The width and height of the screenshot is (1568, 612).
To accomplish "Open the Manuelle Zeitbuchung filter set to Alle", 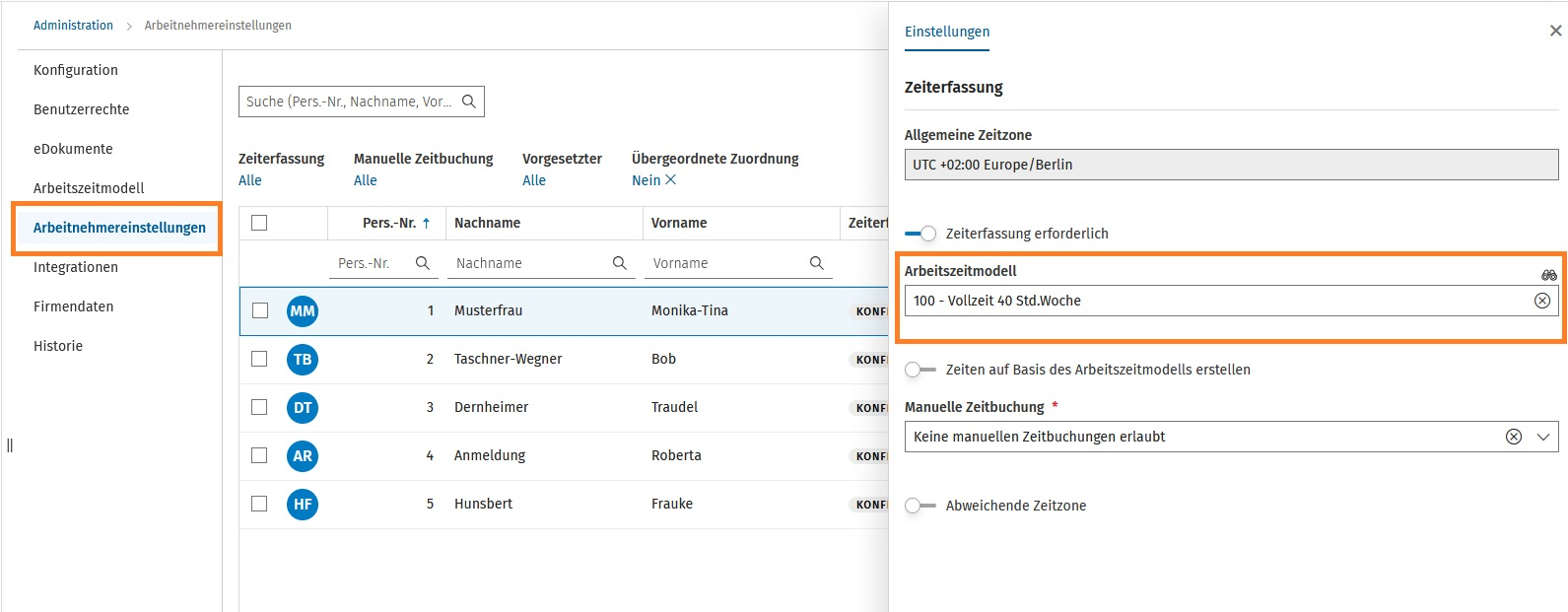I will (366, 180).
